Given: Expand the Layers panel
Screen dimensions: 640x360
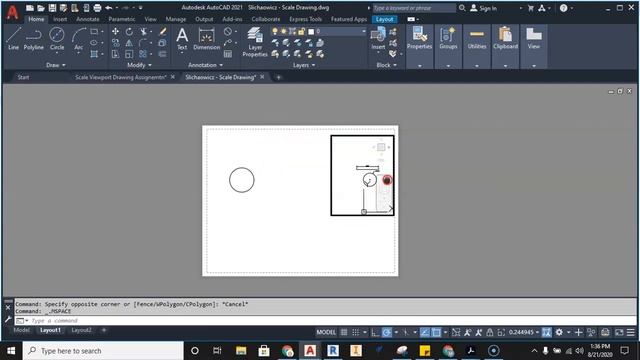Looking at the screenshot, I should 304,65.
